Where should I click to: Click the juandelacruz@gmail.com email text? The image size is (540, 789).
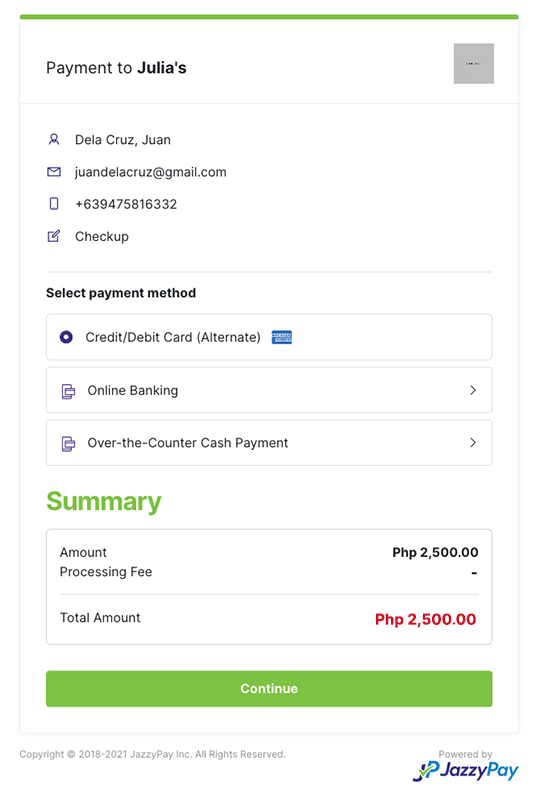click(x=150, y=172)
